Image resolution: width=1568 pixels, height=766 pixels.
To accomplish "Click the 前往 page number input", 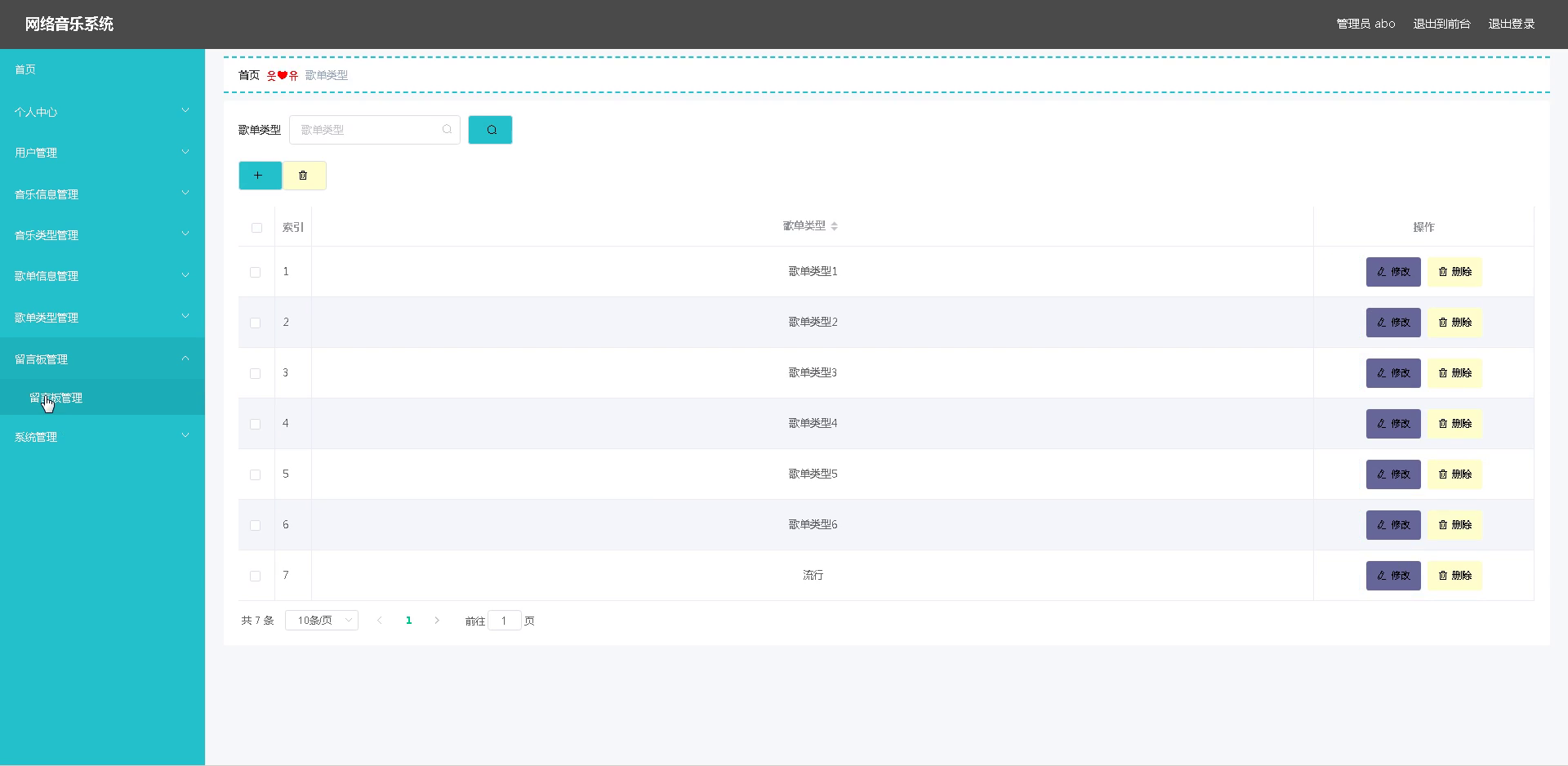I will 505,621.
